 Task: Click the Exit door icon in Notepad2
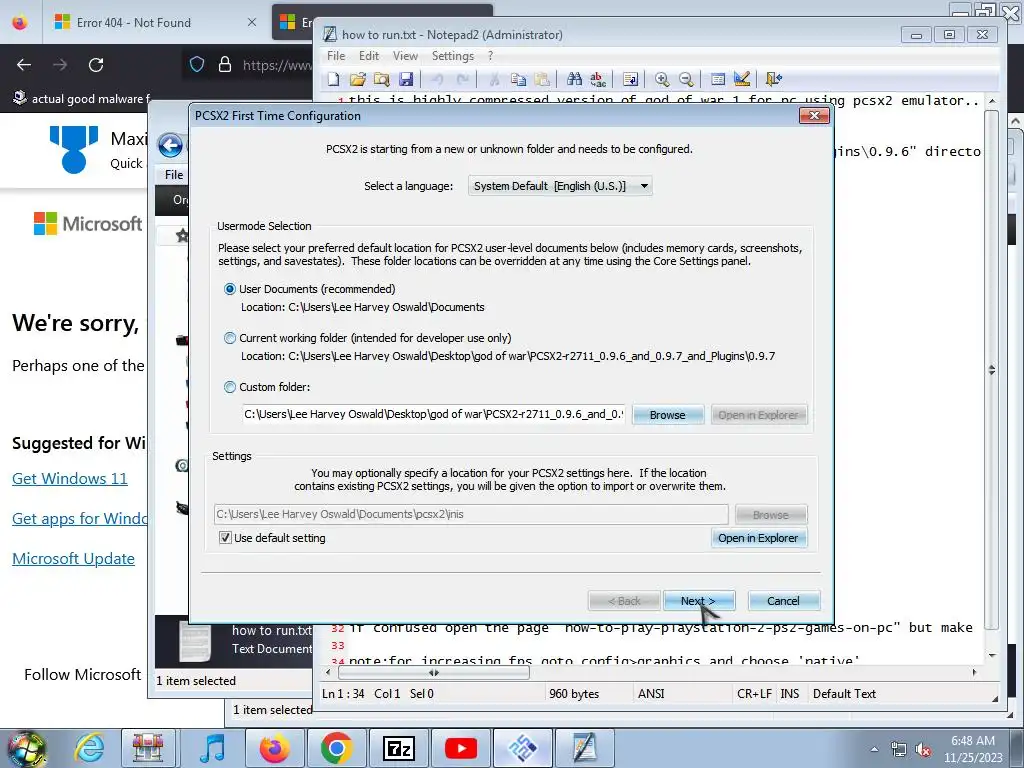[773, 79]
